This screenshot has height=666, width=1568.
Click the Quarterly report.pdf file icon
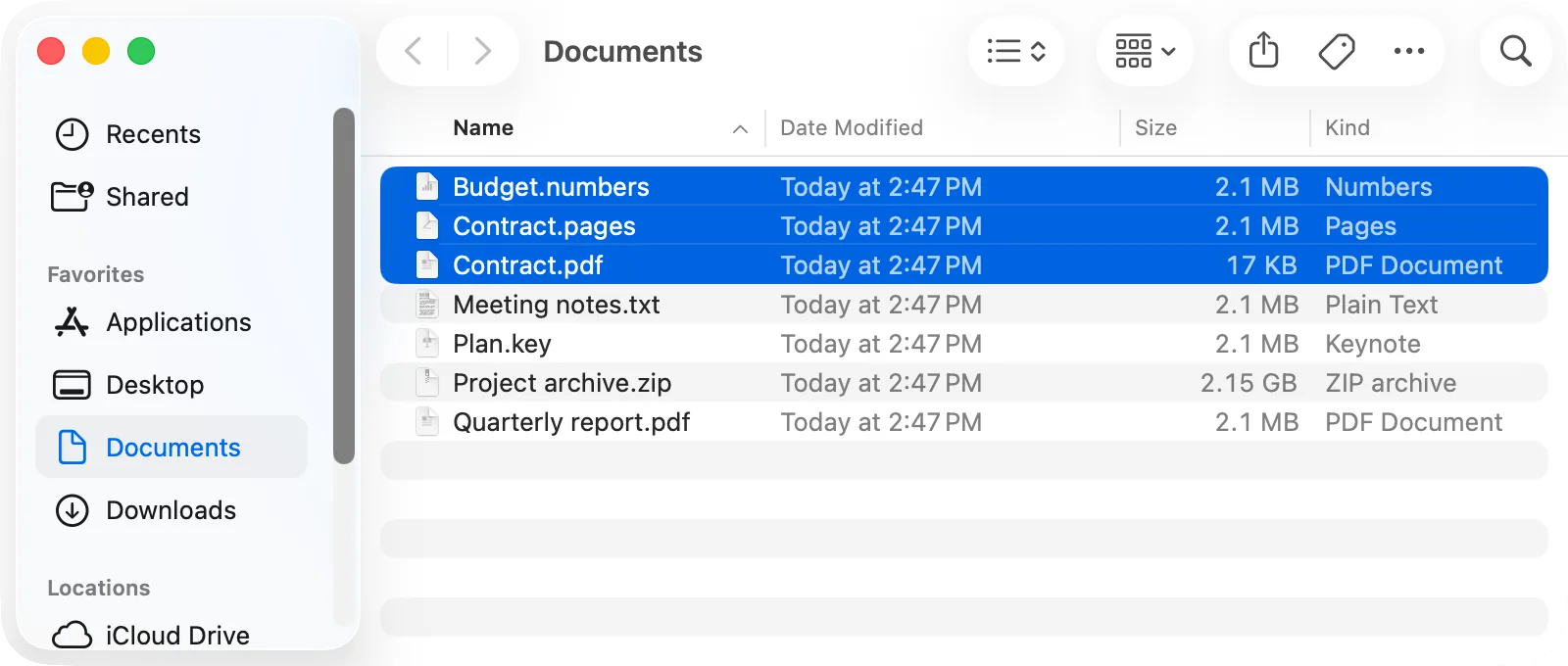tap(427, 422)
